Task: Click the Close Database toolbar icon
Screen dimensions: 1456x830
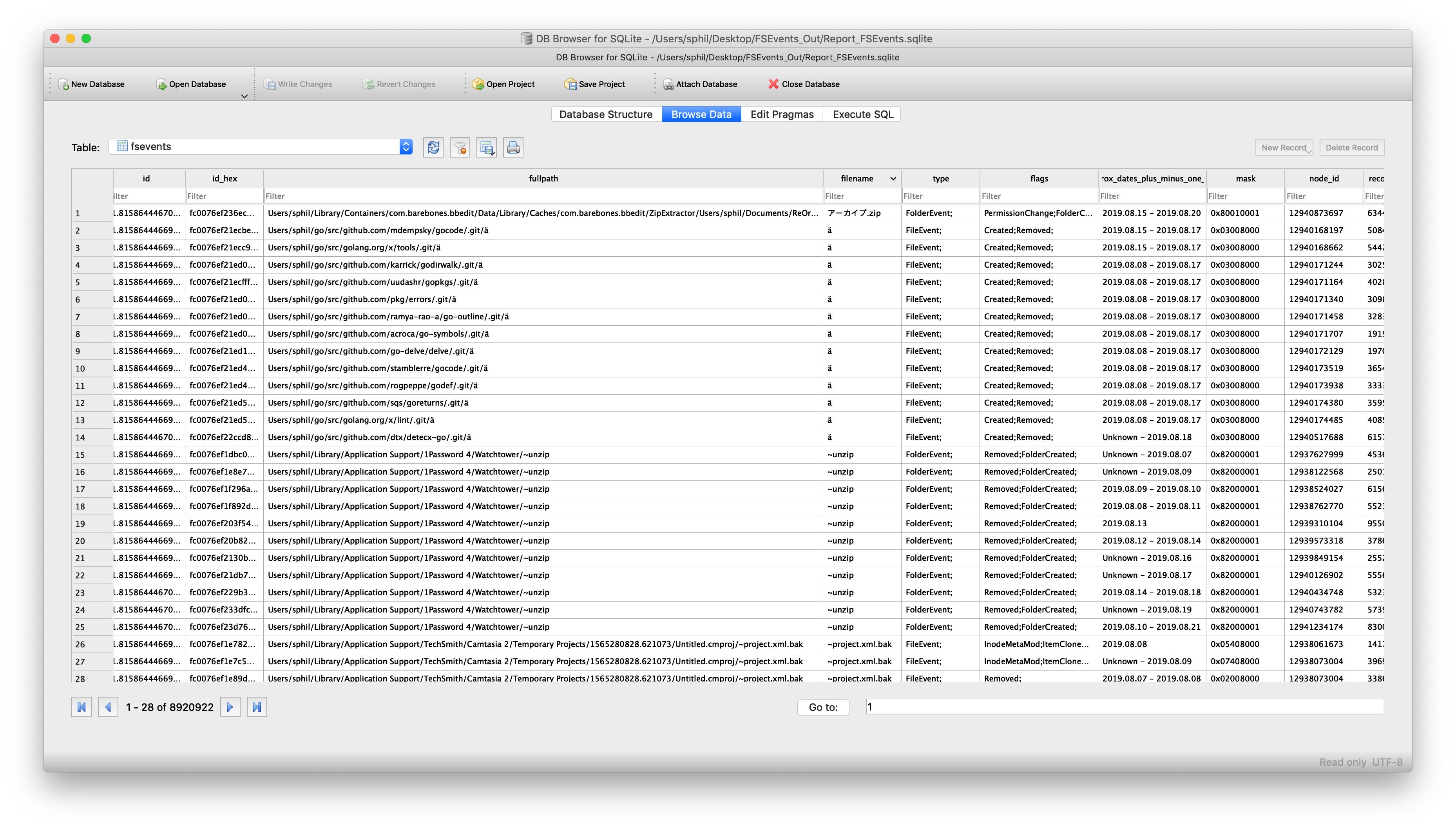Action: pyautogui.click(x=804, y=84)
